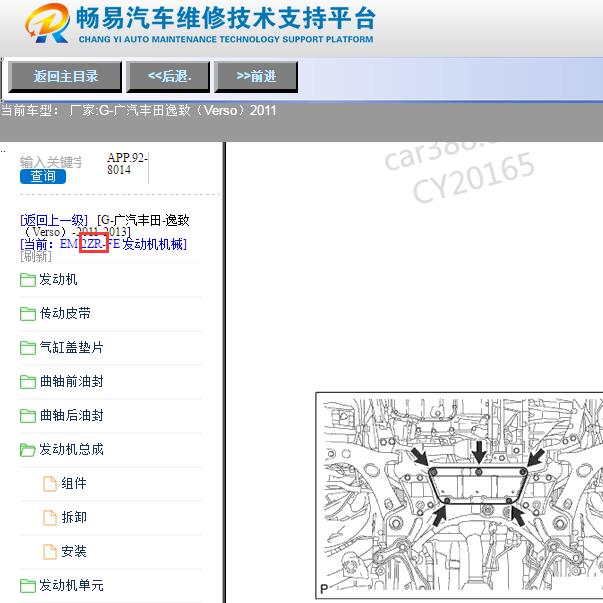The height and width of the screenshot is (603, 603).
Task: Open the 曲轴前油封 folder icon
Action: click(x=28, y=381)
